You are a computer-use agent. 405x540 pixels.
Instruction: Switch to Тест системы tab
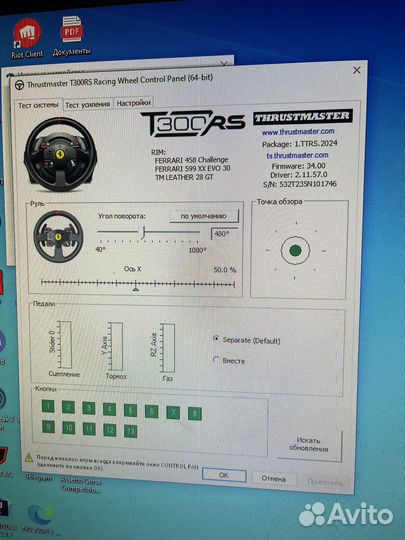click(38, 105)
